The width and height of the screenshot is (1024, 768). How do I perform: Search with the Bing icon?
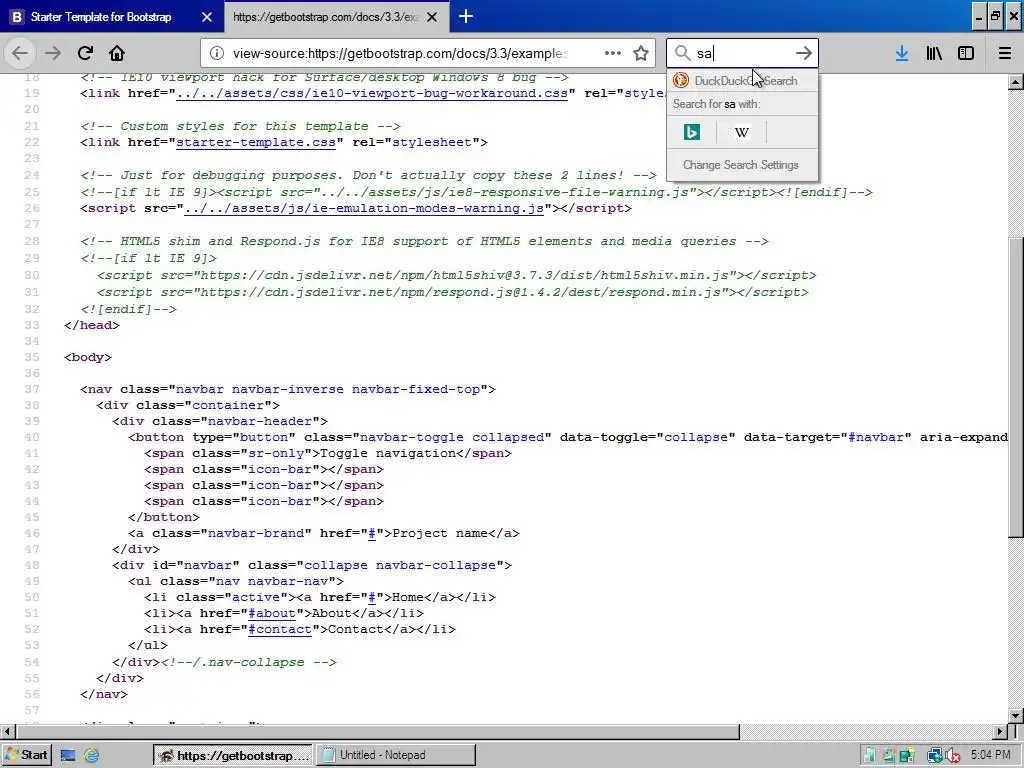(x=692, y=133)
